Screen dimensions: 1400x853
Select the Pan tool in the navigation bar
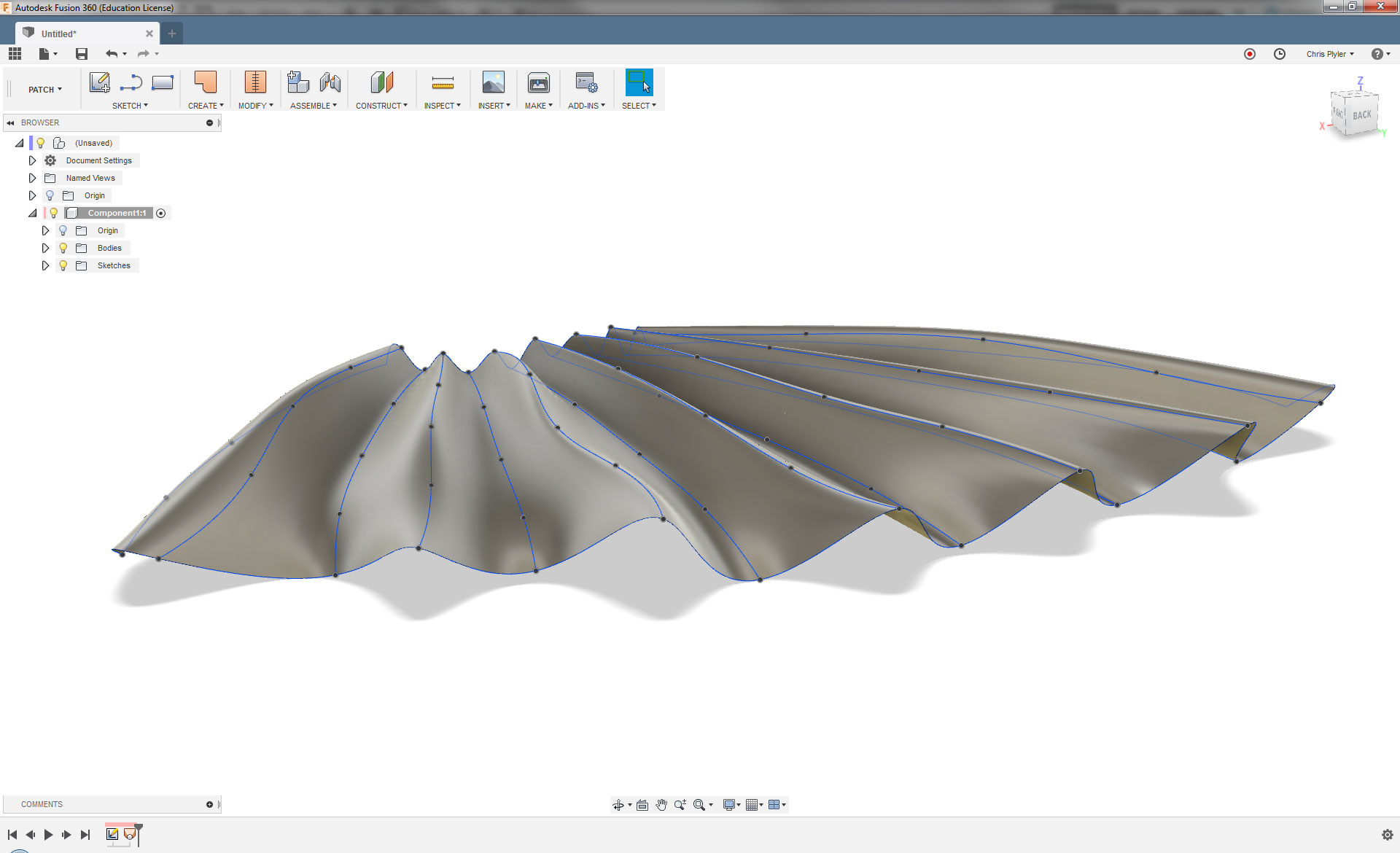[x=661, y=804]
